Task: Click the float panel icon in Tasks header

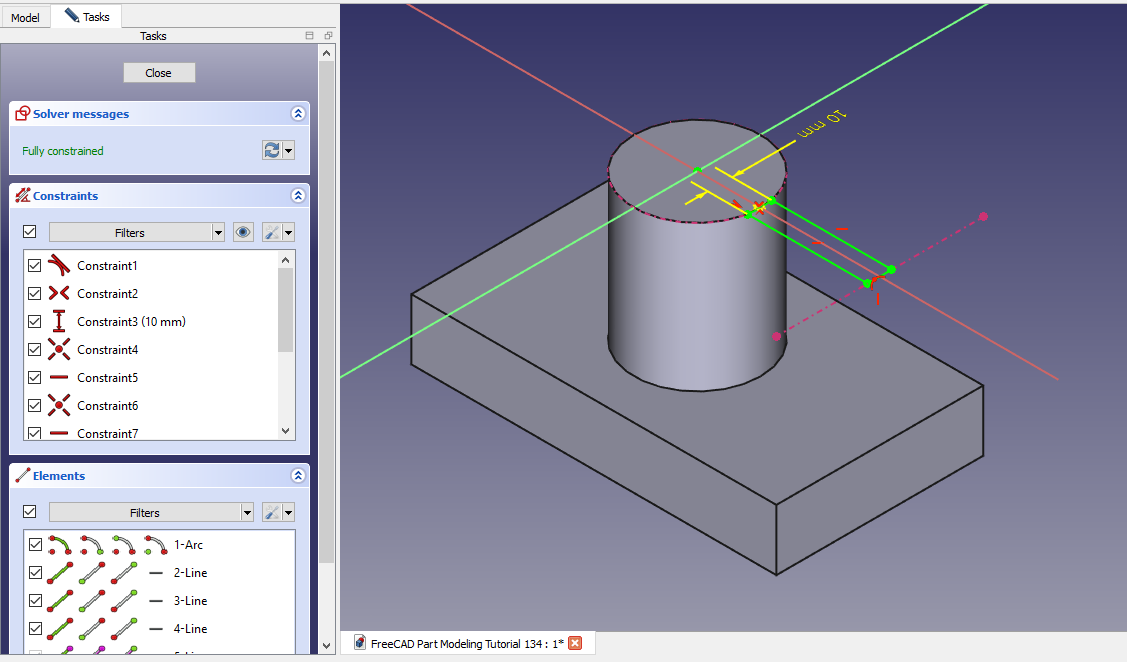Action: [x=327, y=36]
